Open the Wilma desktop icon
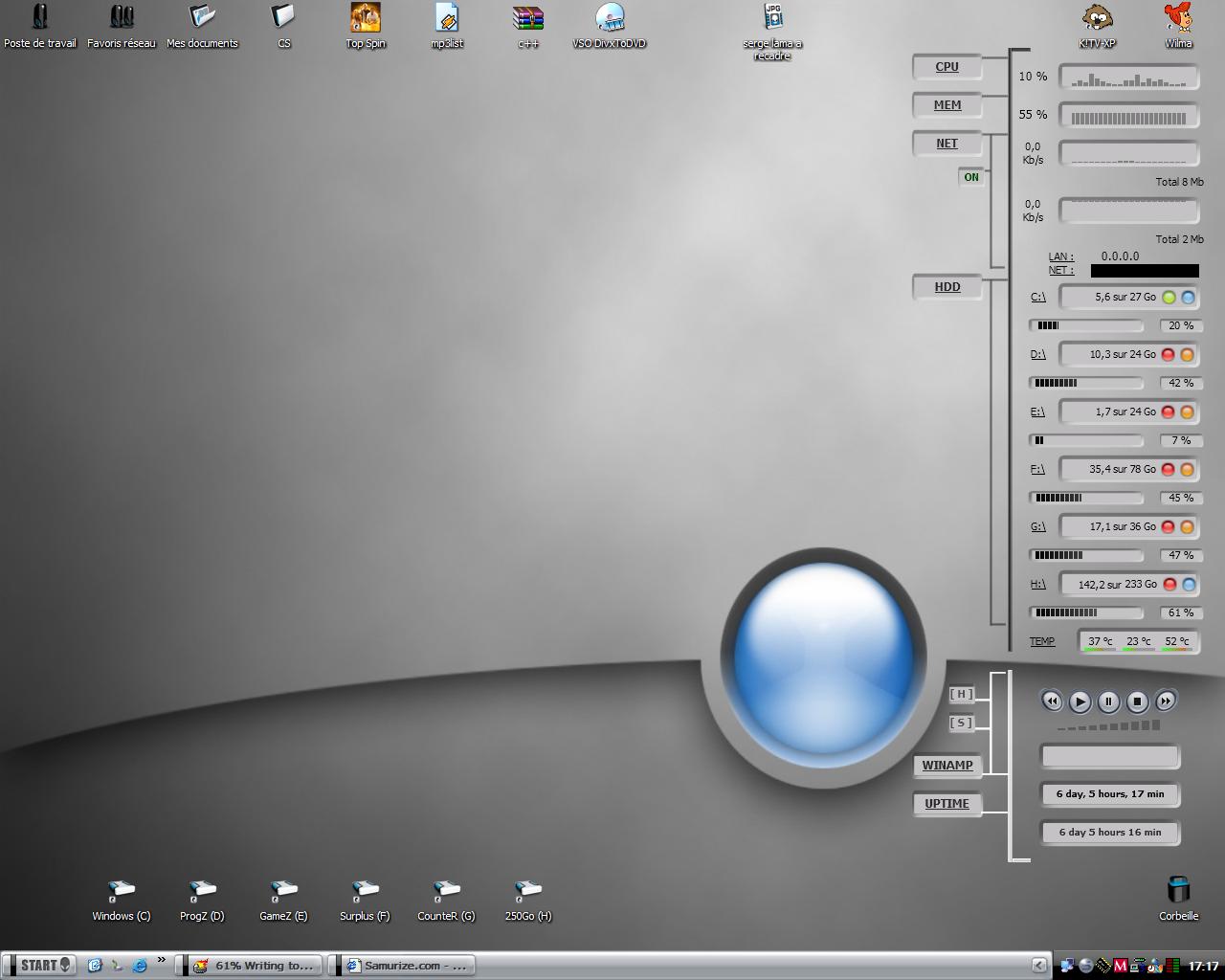Screen dimensions: 1225x980 [1178, 26]
